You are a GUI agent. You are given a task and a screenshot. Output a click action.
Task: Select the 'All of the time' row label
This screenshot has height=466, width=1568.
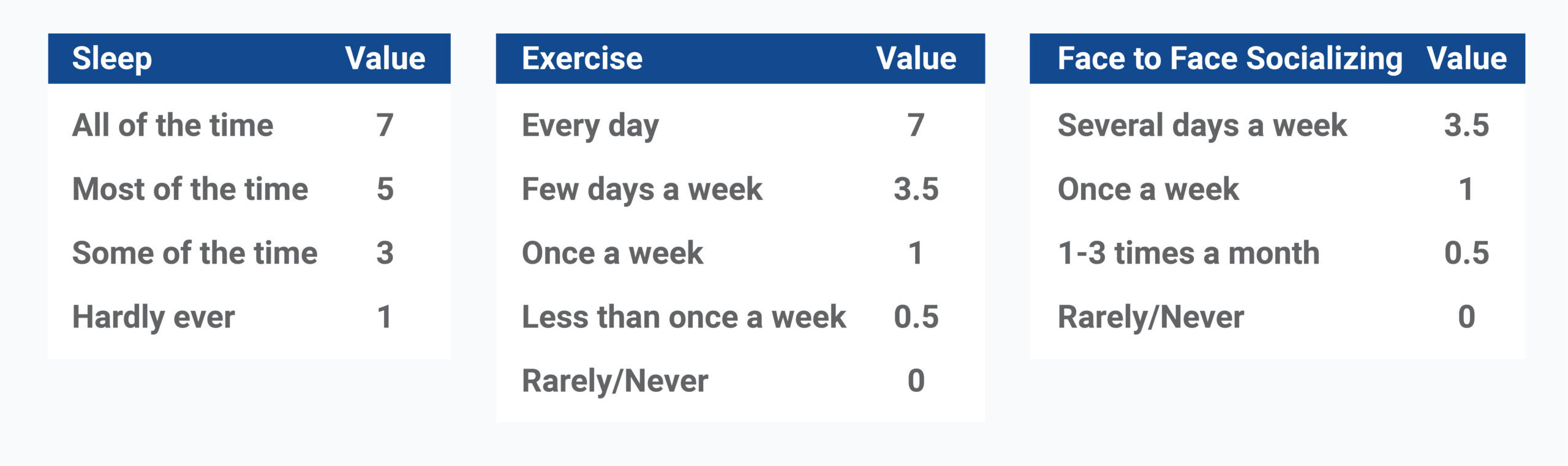[x=173, y=125]
